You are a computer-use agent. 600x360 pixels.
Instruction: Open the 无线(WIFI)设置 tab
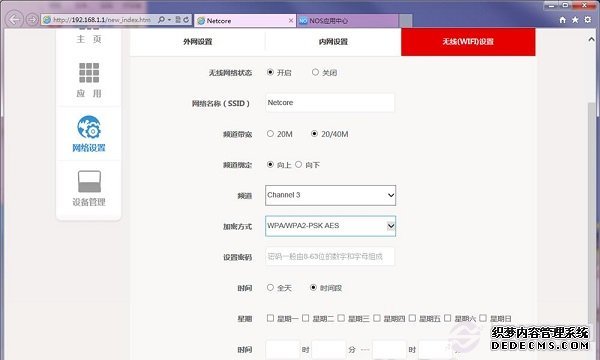[x=468, y=42]
